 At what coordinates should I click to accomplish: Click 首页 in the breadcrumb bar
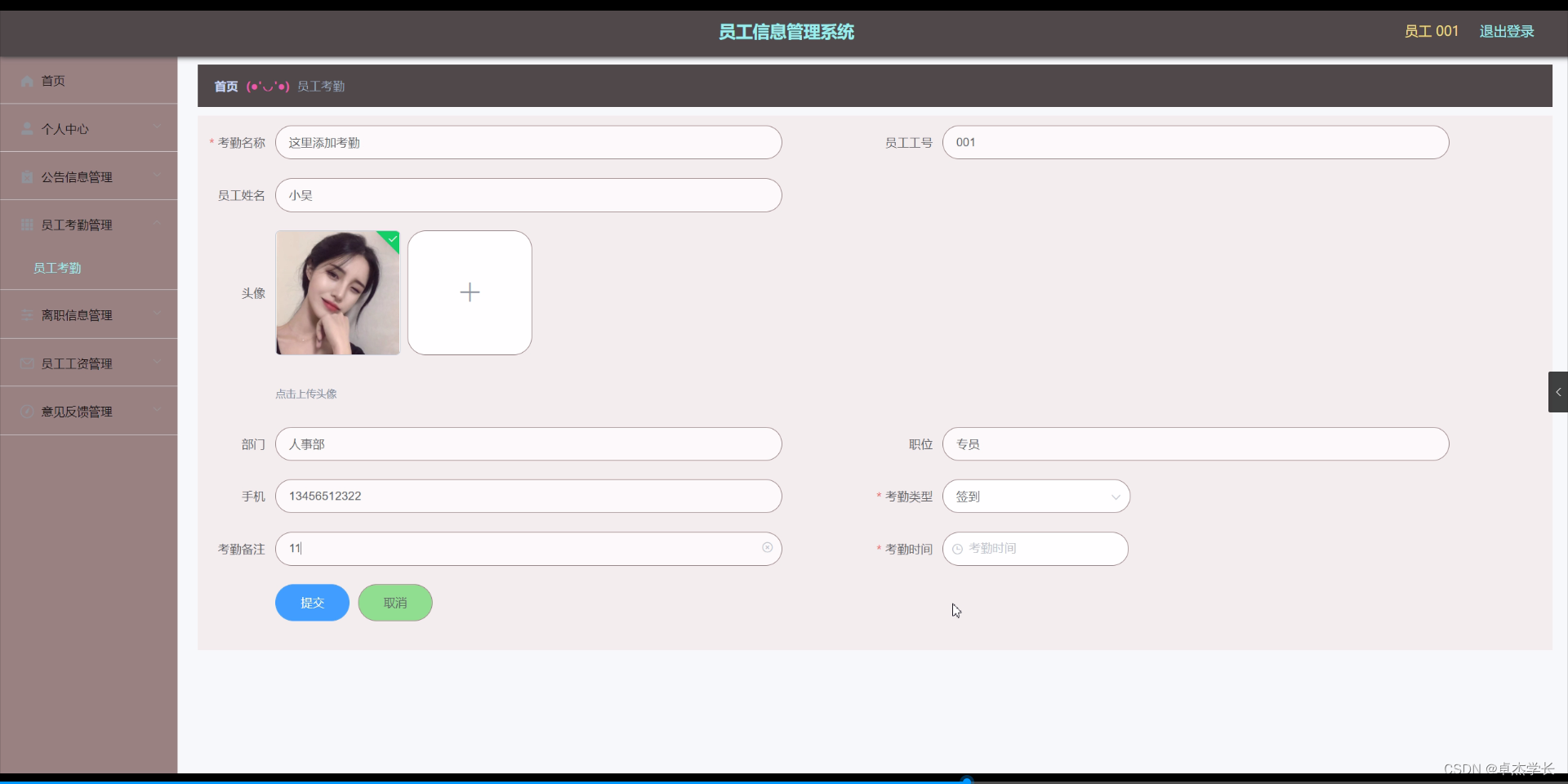click(x=225, y=86)
